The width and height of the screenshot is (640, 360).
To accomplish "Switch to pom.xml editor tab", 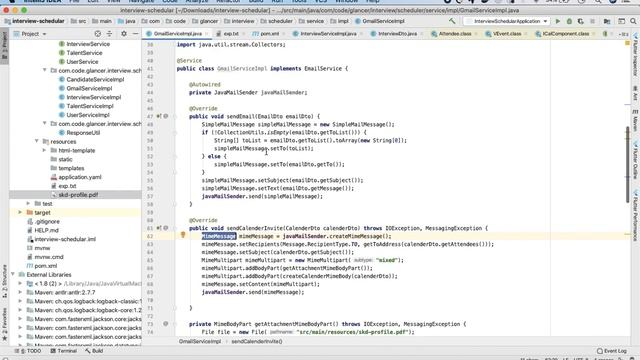I will [269, 34].
